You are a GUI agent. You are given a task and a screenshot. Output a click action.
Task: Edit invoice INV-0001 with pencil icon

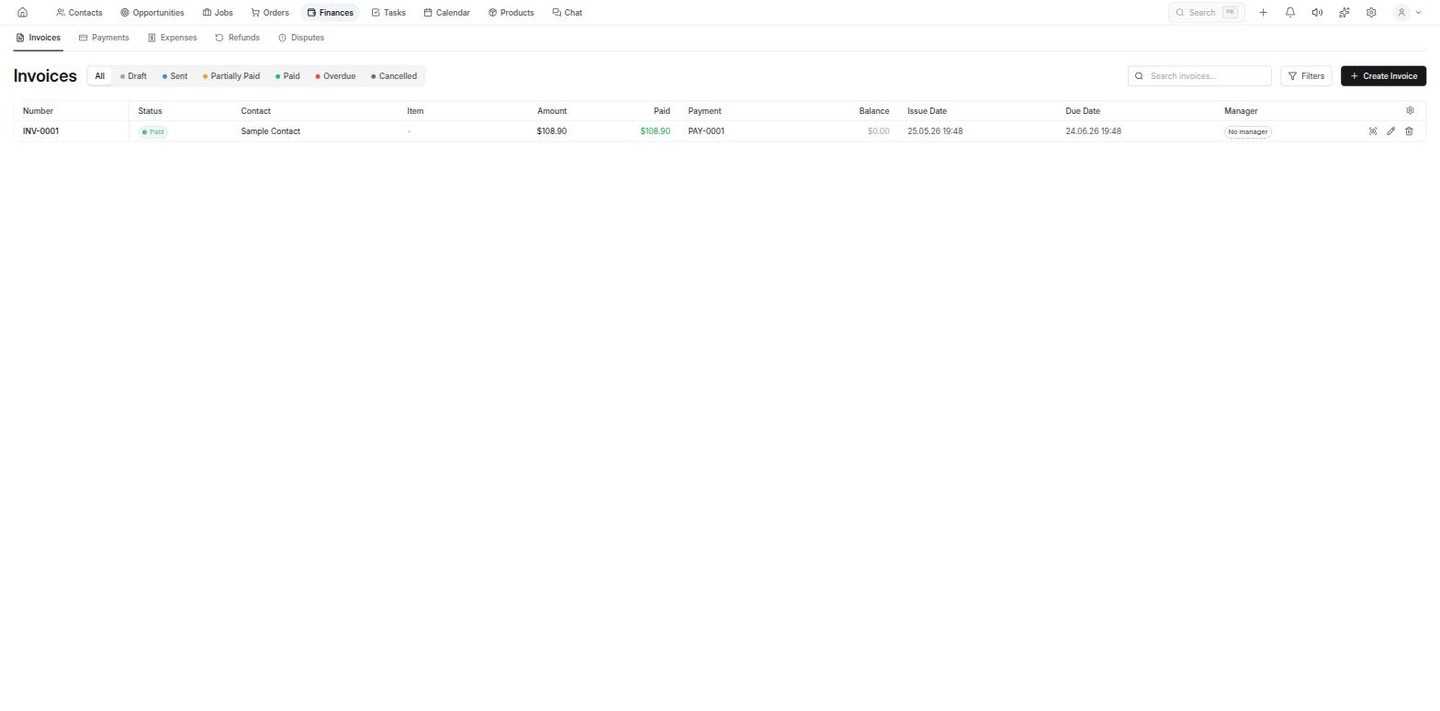pyautogui.click(x=1391, y=131)
